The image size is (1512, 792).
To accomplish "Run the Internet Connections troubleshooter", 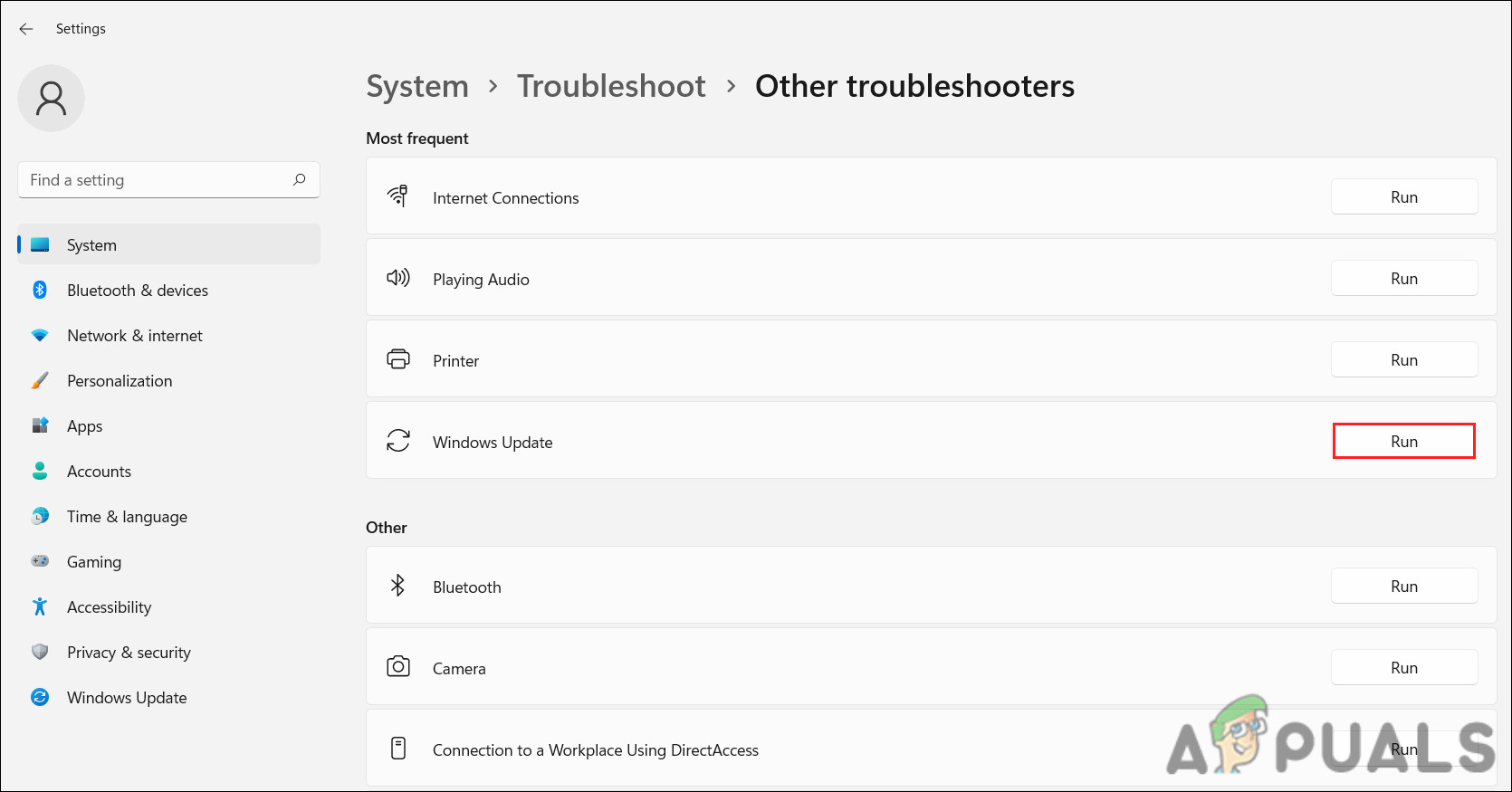I will pyautogui.click(x=1403, y=197).
